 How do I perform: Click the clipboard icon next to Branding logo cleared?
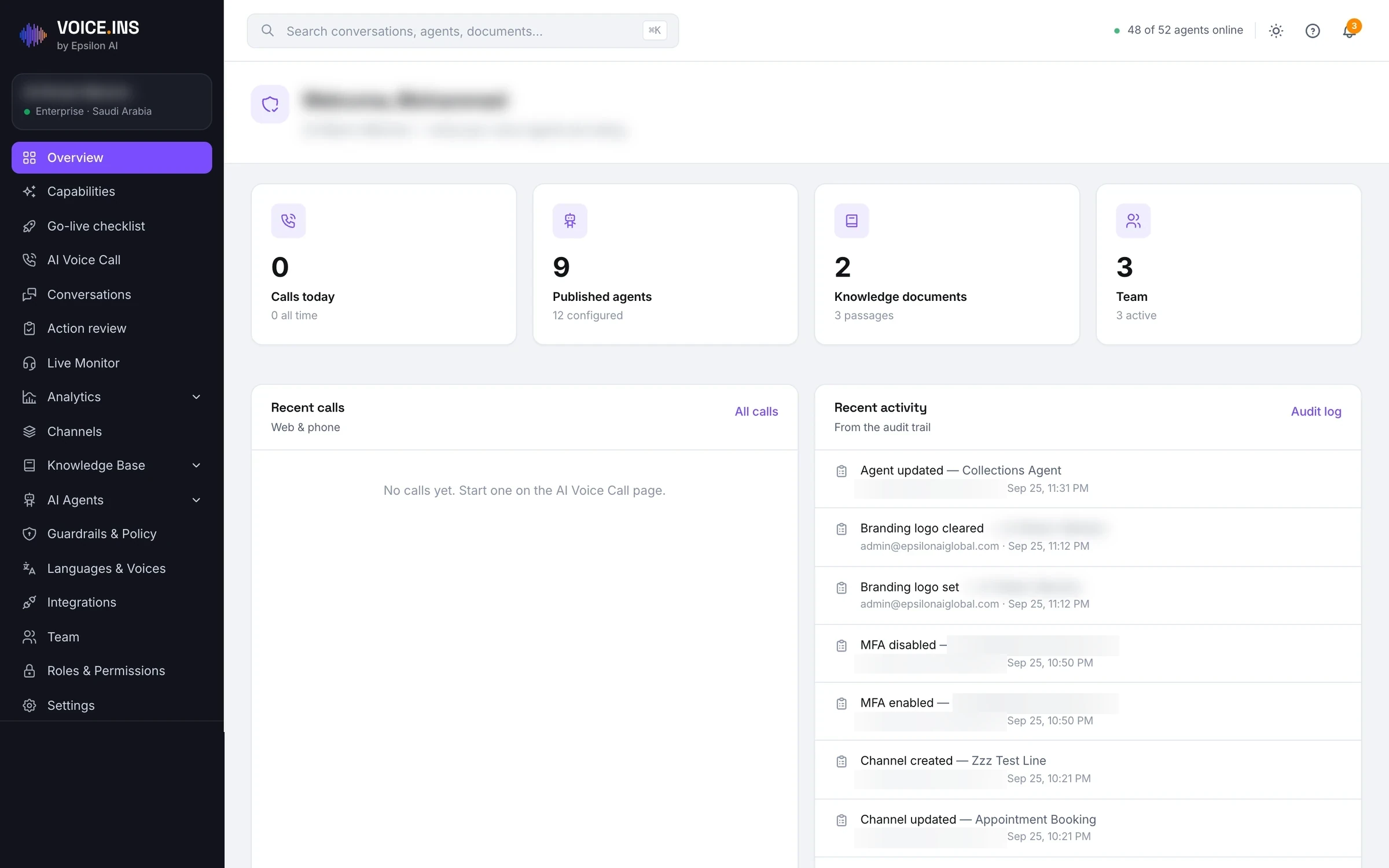coord(842,529)
